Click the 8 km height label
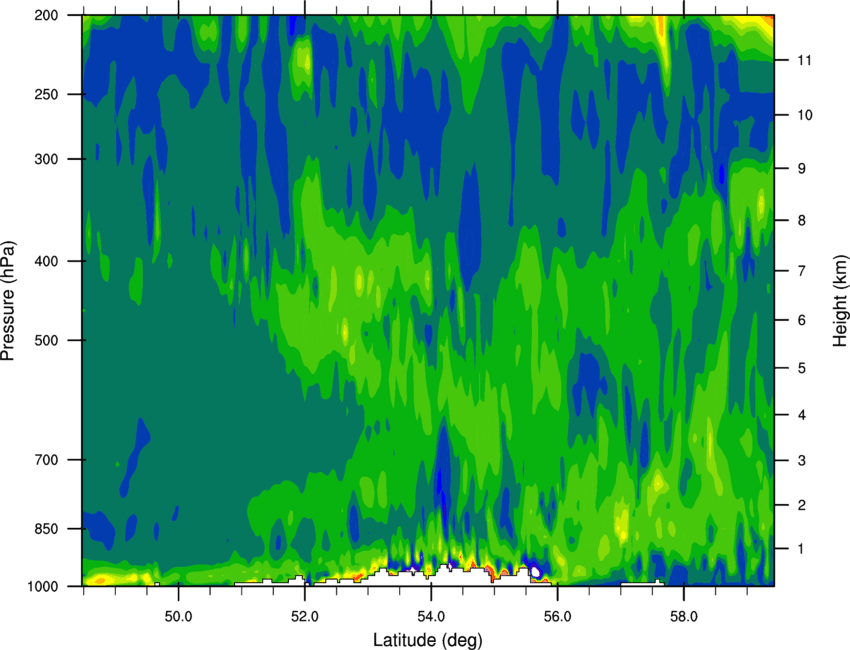 [x=802, y=220]
